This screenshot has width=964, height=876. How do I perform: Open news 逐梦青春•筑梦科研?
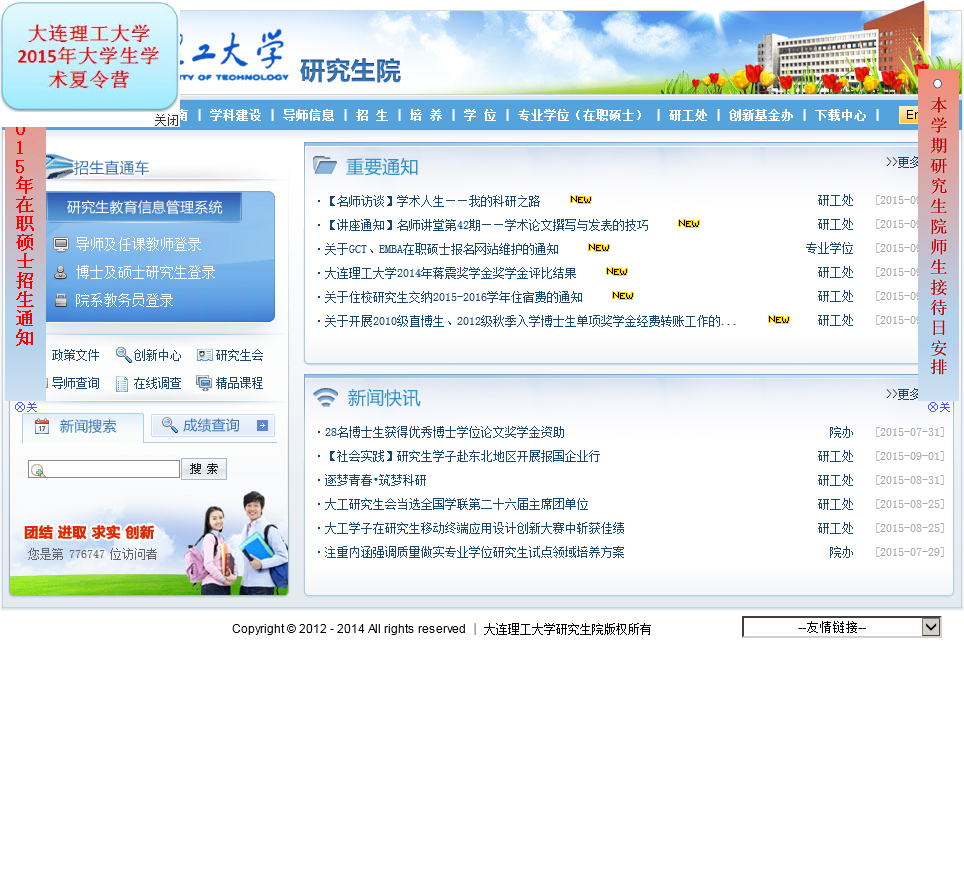[x=375, y=480]
